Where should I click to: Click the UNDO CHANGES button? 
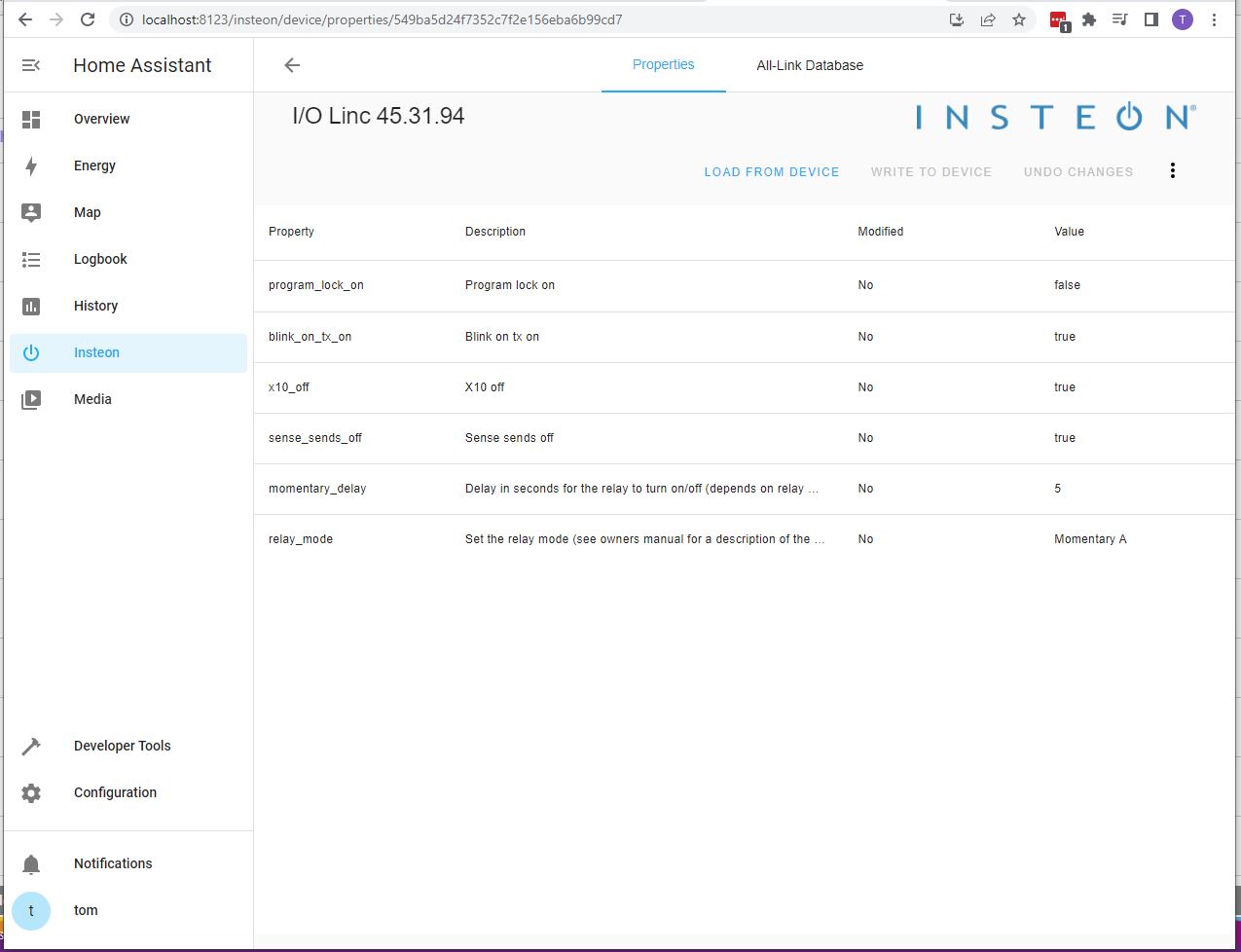(x=1077, y=171)
